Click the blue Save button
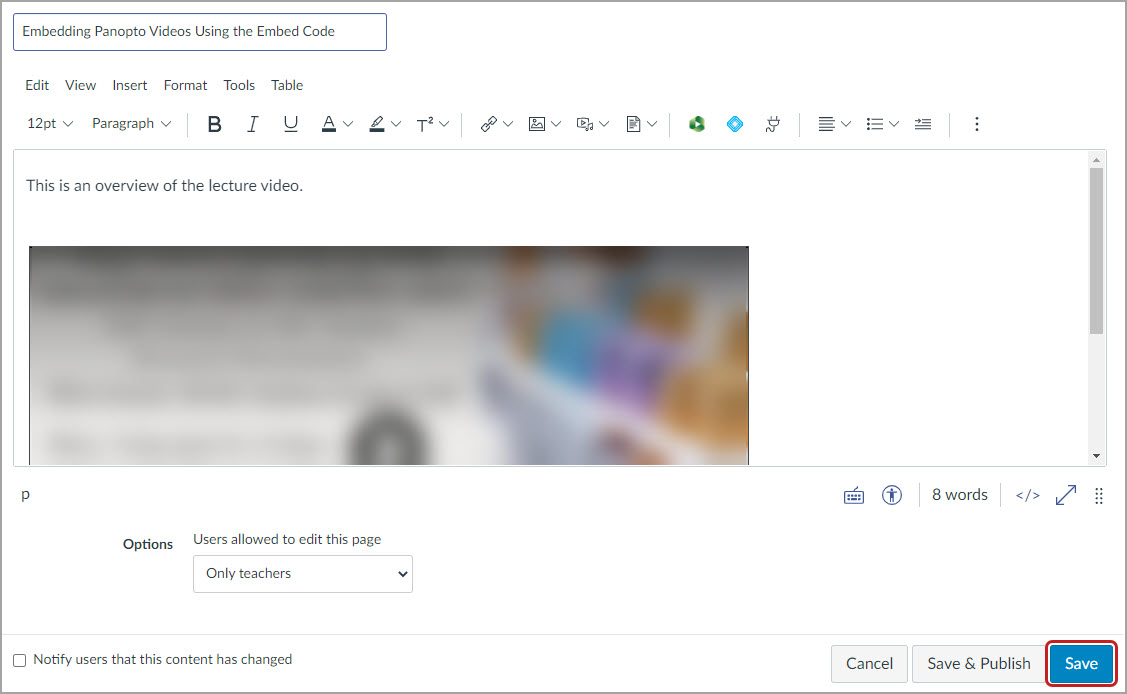 tap(1081, 664)
